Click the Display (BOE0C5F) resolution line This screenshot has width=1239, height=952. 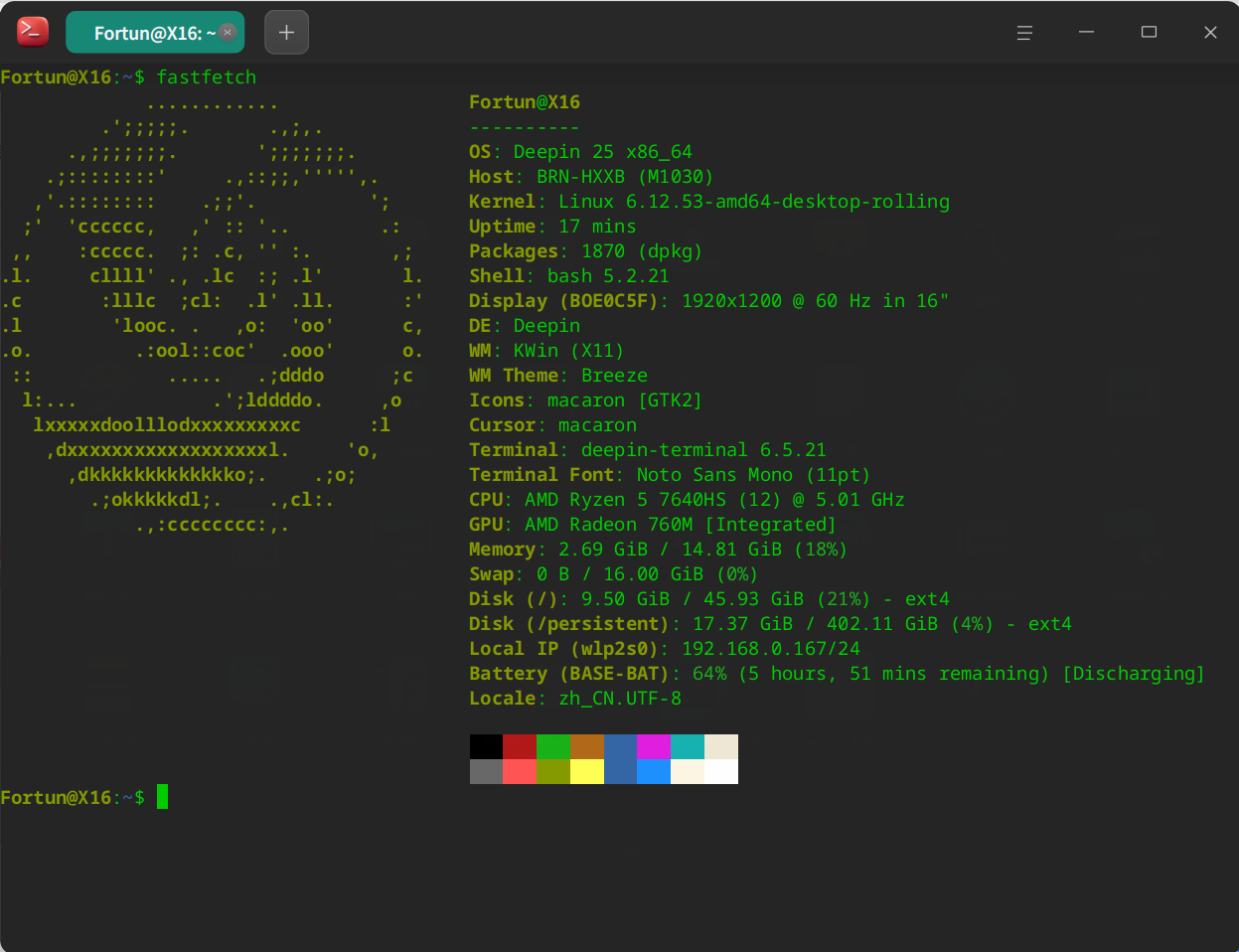(x=709, y=301)
